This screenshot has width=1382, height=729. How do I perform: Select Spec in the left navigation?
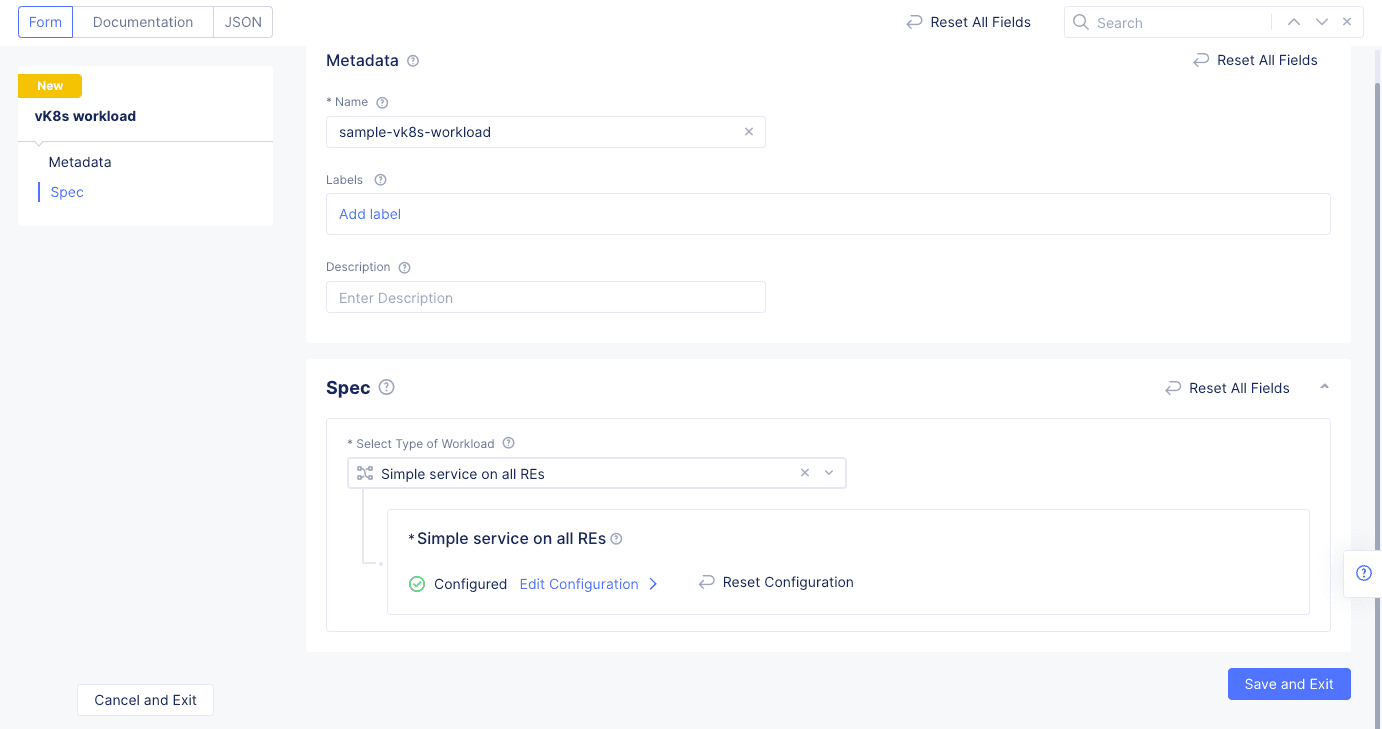click(x=67, y=192)
